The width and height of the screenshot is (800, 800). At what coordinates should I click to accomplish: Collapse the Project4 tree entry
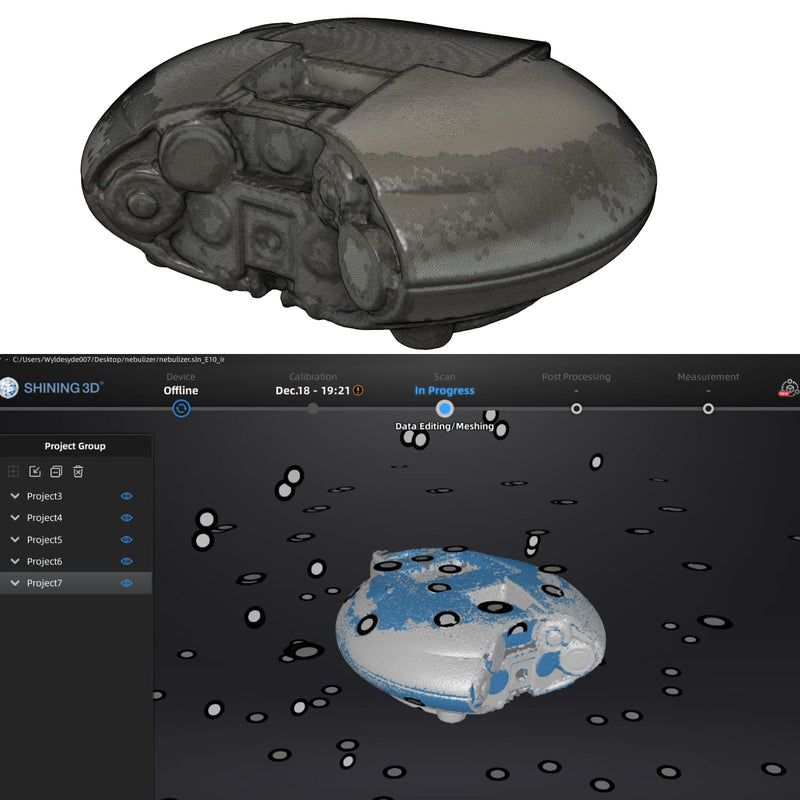14,517
